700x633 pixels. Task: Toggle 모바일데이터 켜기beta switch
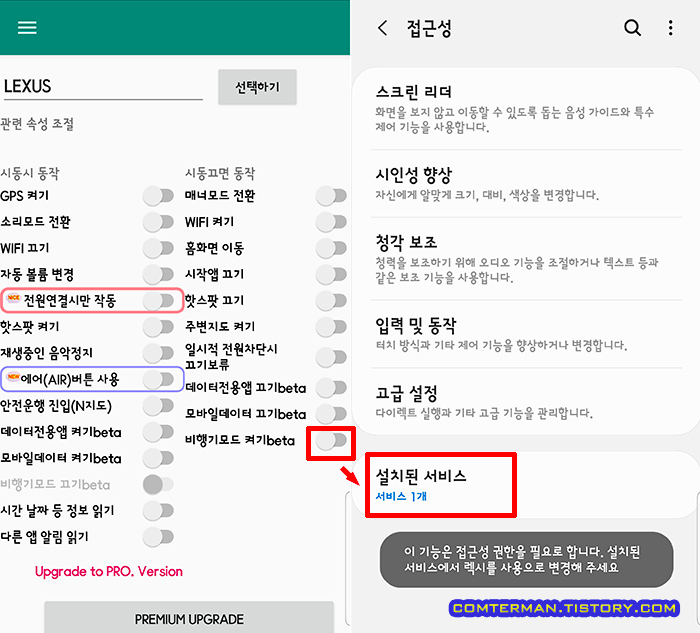click(x=158, y=458)
